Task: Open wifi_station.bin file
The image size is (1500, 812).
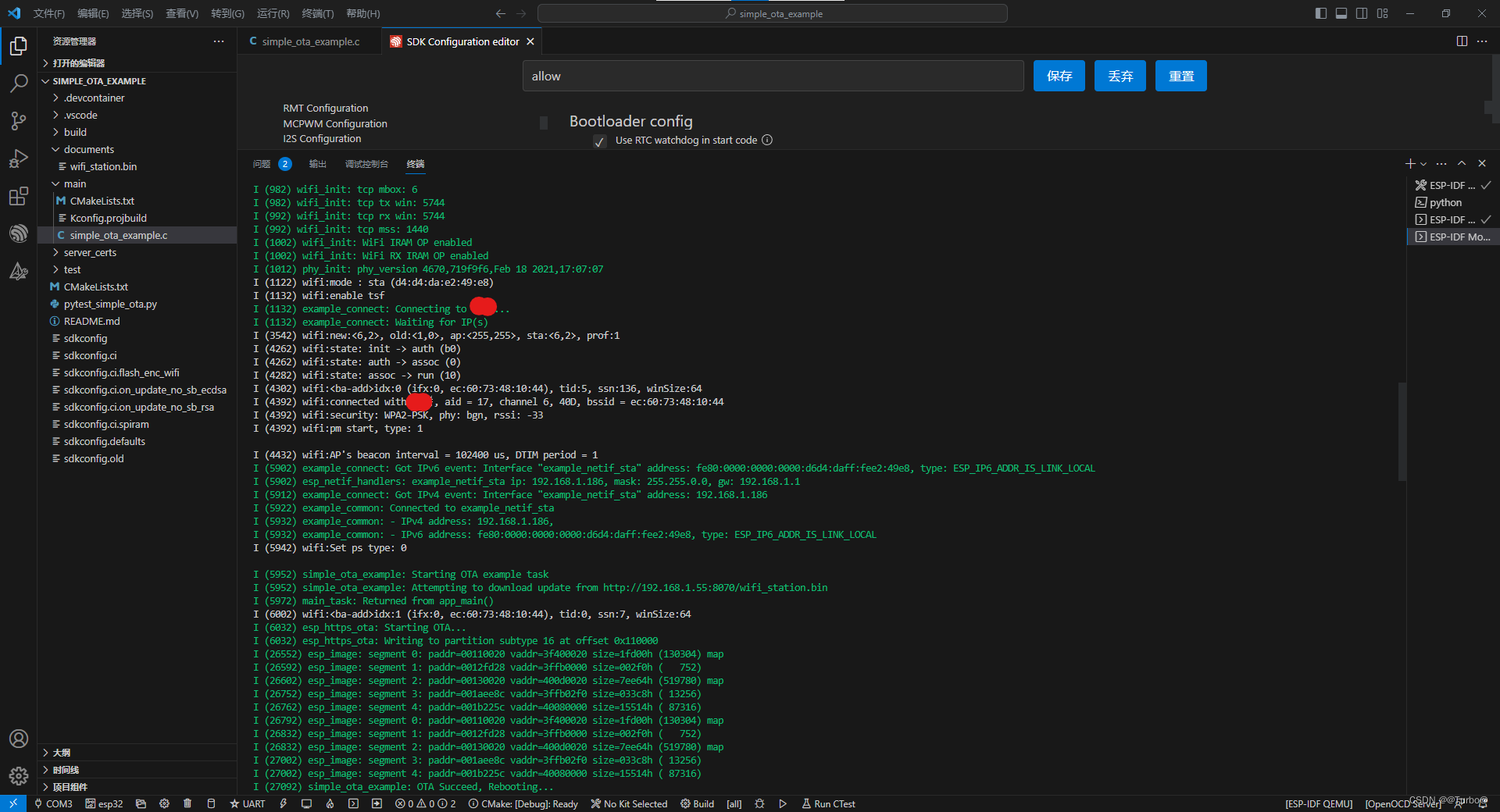Action: click(103, 166)
